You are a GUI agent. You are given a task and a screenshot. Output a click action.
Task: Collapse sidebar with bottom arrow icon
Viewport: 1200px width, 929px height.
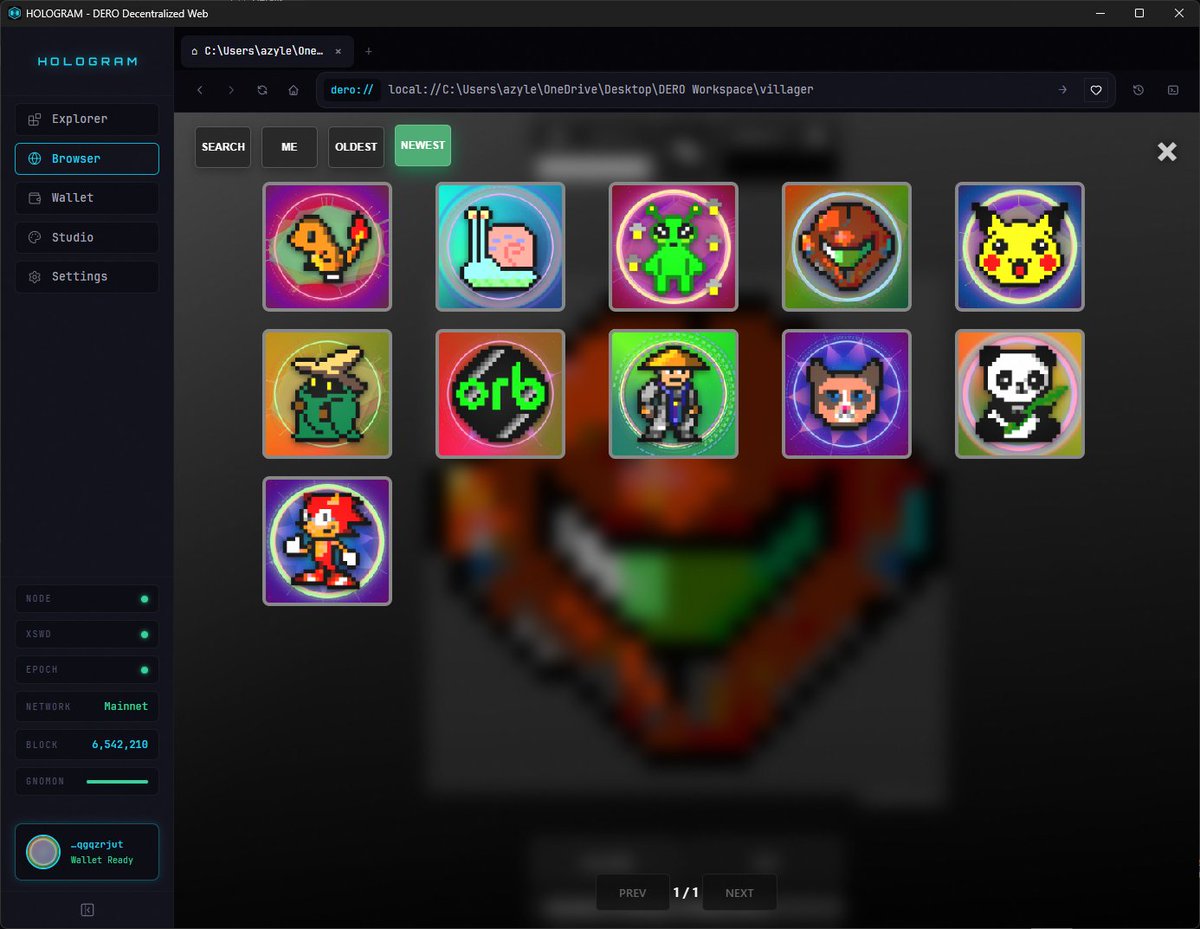point(87,910)
